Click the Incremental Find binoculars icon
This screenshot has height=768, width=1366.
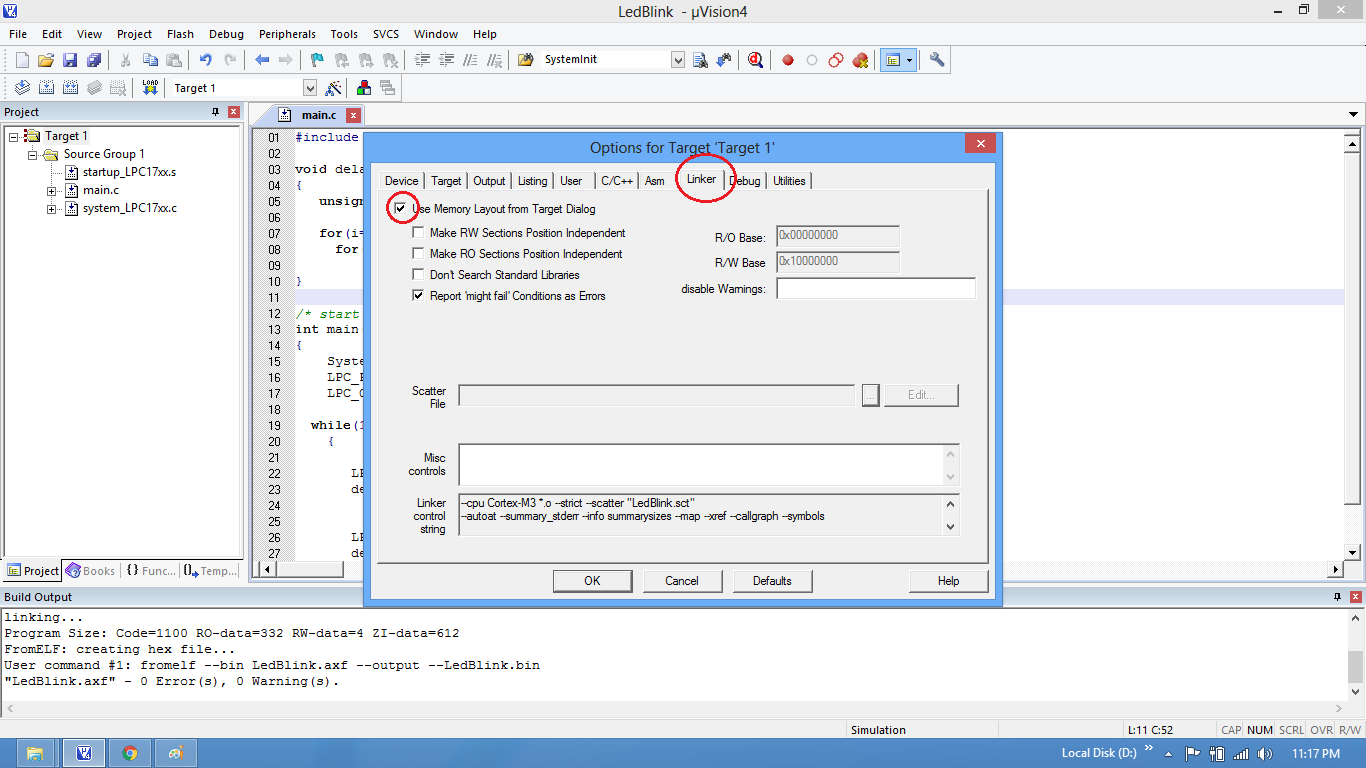pos(724,60)
